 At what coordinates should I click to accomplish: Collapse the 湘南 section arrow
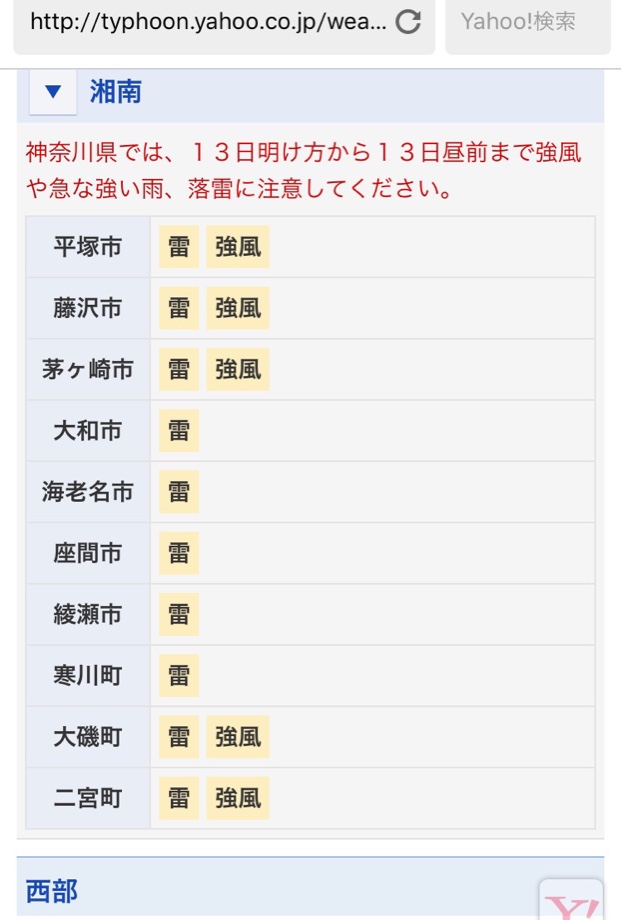point(53,92)
